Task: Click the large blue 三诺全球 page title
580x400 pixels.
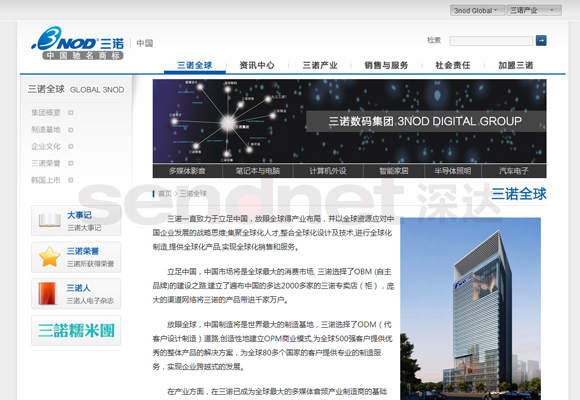Action: click(519, 194)
